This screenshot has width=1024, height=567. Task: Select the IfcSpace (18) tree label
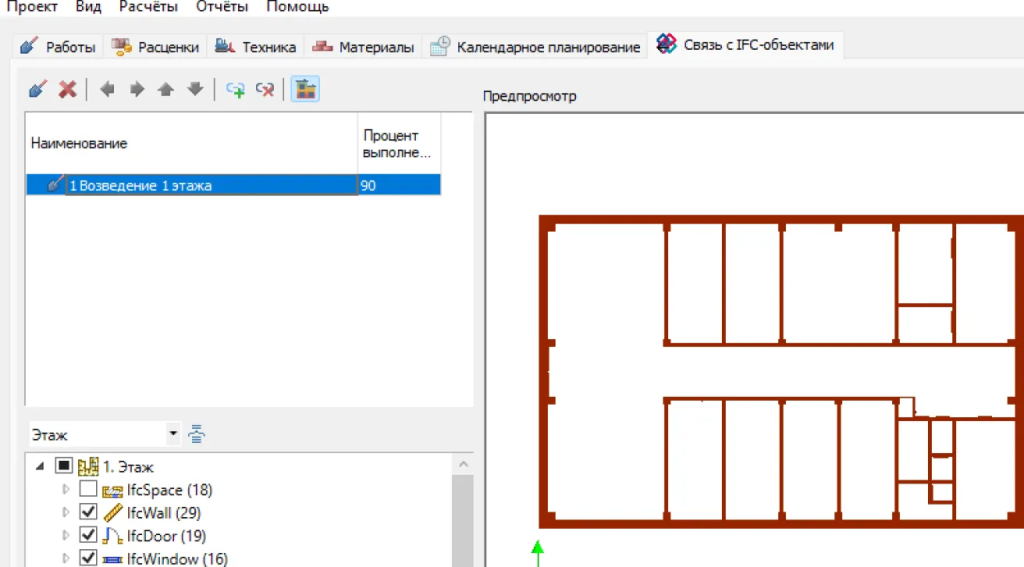[170, 490]
